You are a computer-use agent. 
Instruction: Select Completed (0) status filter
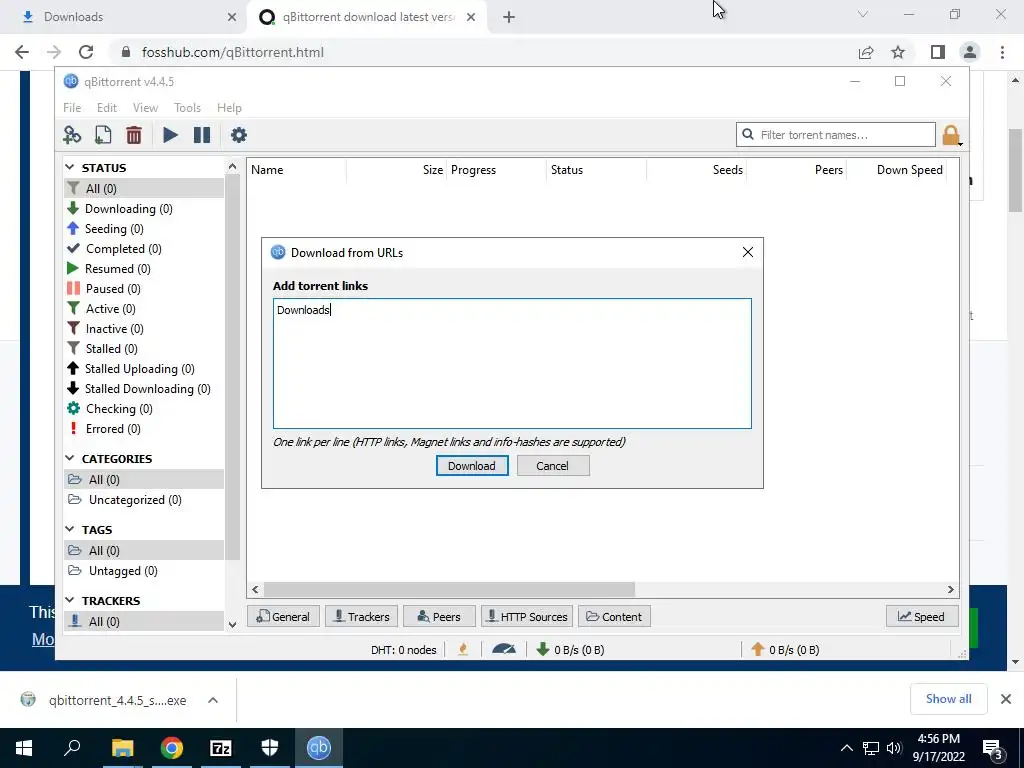[123, 249]
